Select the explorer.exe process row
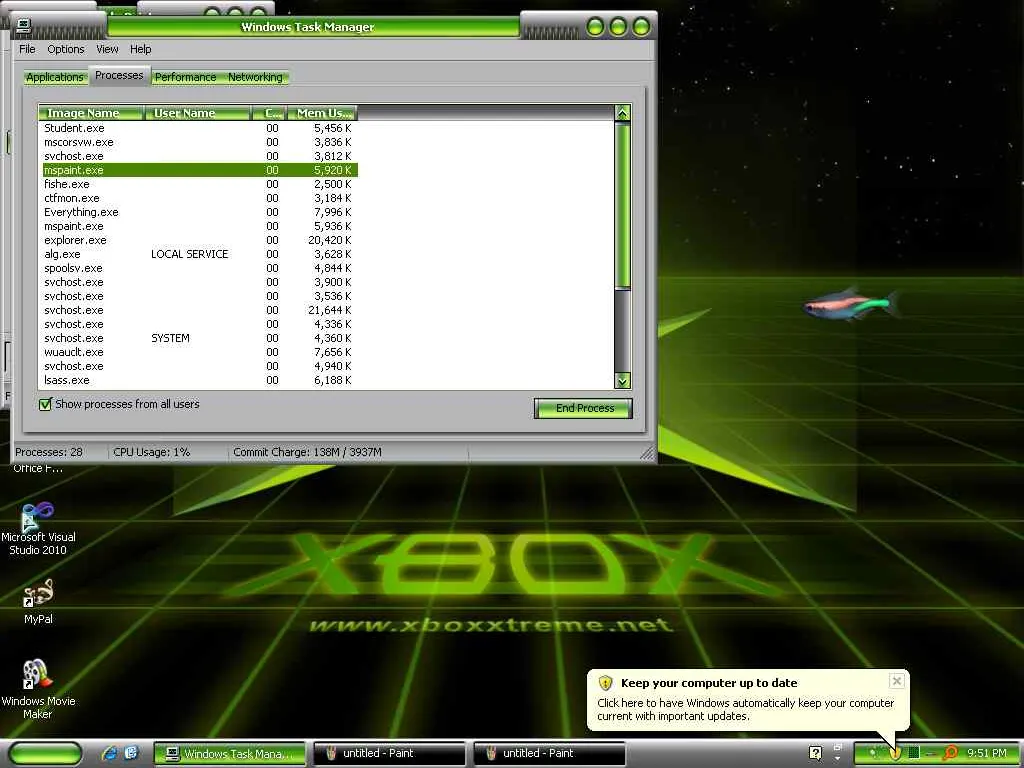The height and width of the screenshot is (768, 1024). click(x=198, y=240)
